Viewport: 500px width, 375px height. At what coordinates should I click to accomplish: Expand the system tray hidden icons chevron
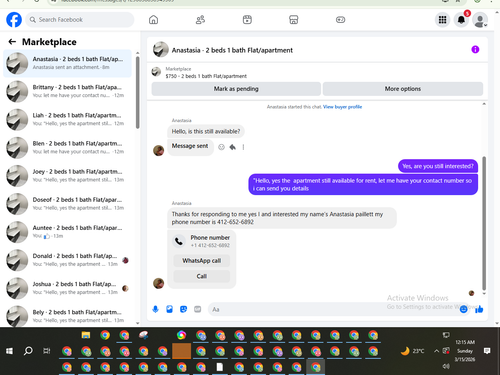(436, 351)
